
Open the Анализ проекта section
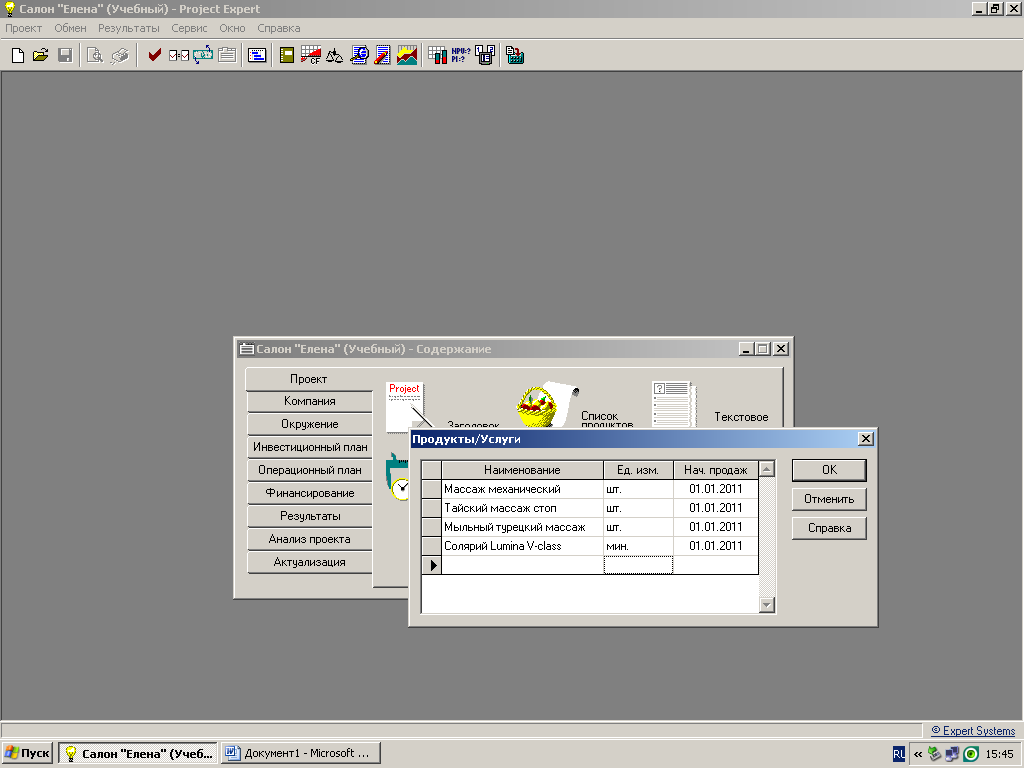310,539
